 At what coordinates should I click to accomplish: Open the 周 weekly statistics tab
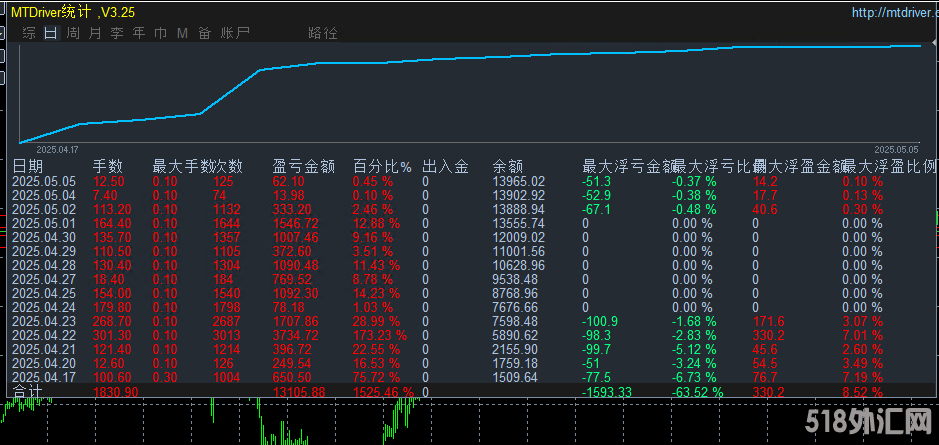tap(73, 33)
